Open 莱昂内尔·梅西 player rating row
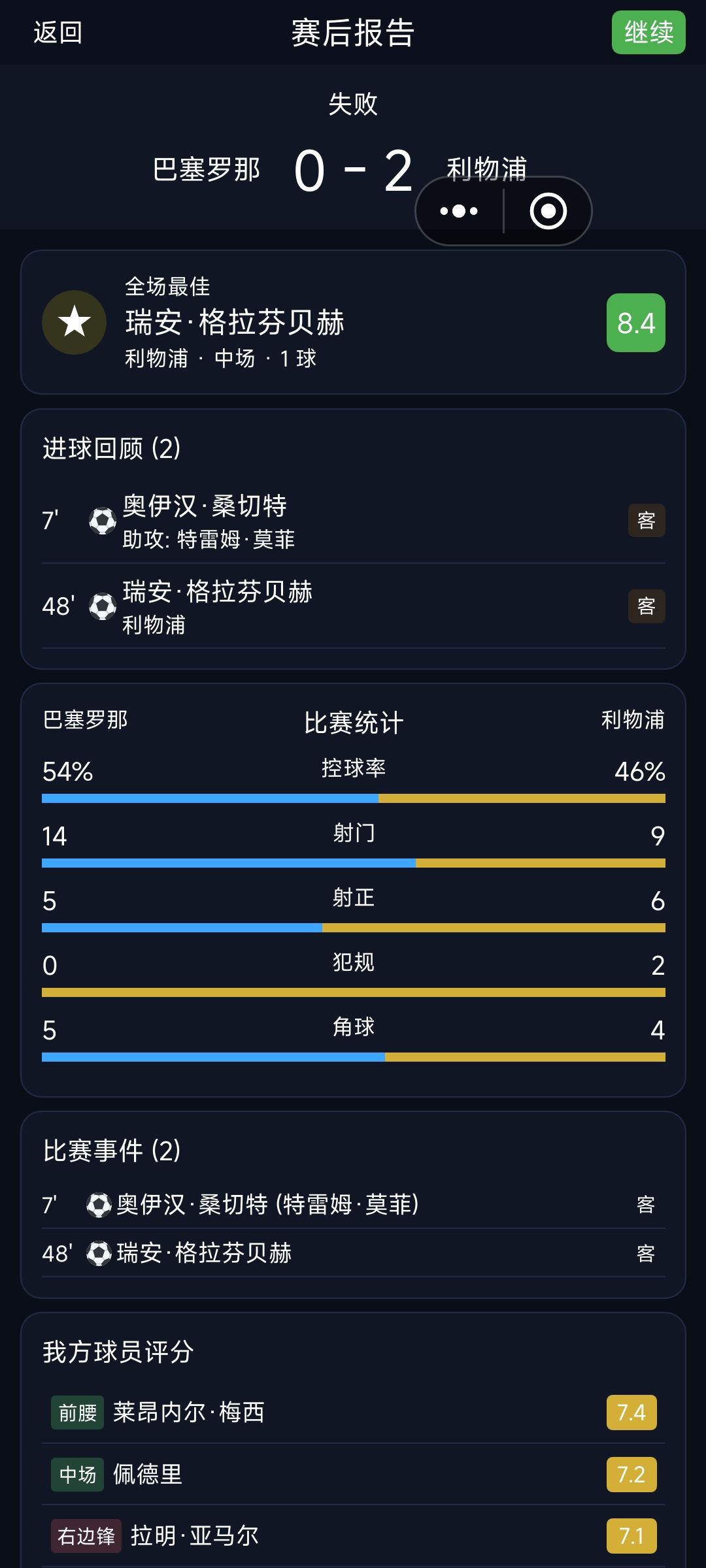Viewport: 706px width, 1568px height. click(x=354, y=1413)
